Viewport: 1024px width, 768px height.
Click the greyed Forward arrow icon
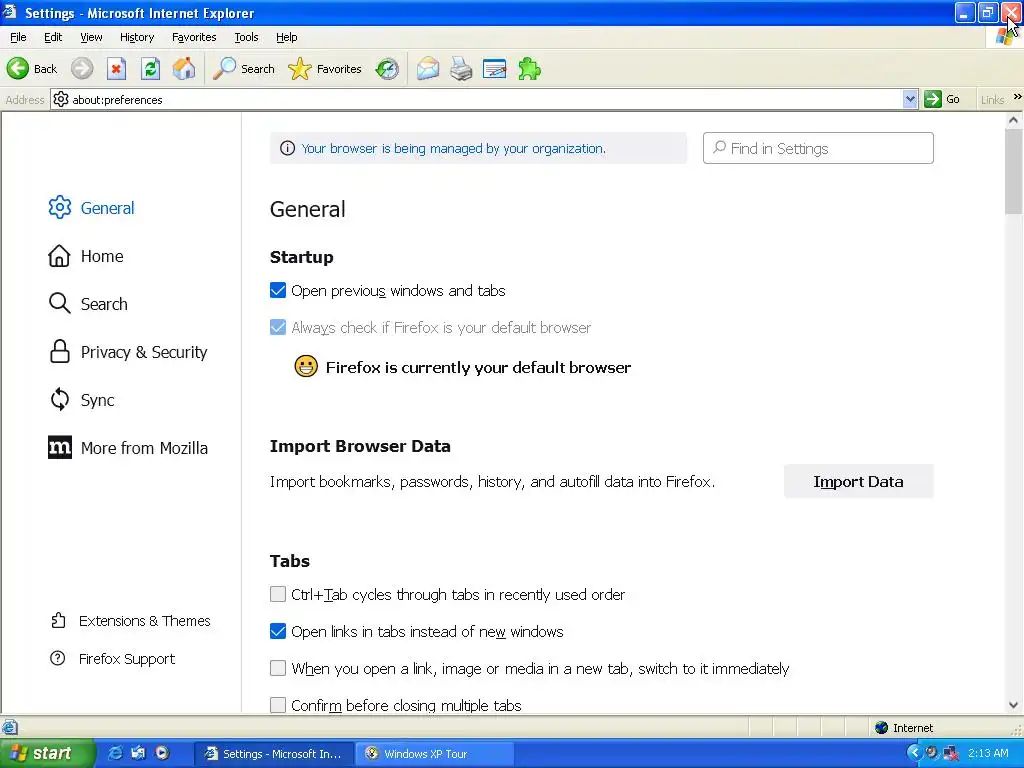click(x=82, y=69)
